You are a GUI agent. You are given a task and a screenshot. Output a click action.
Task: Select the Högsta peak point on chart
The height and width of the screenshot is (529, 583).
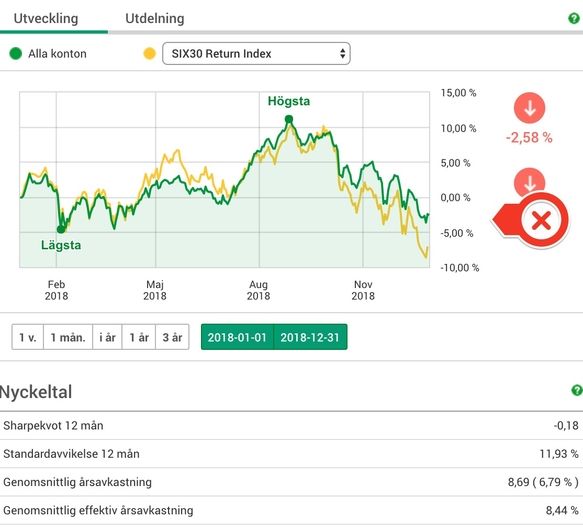[289, 119]
